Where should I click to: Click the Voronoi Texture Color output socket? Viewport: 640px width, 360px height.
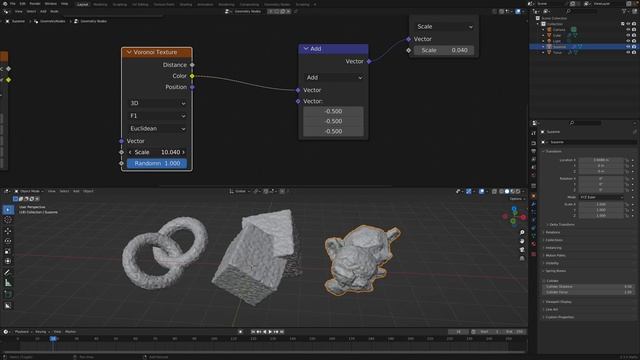point(192,76)
